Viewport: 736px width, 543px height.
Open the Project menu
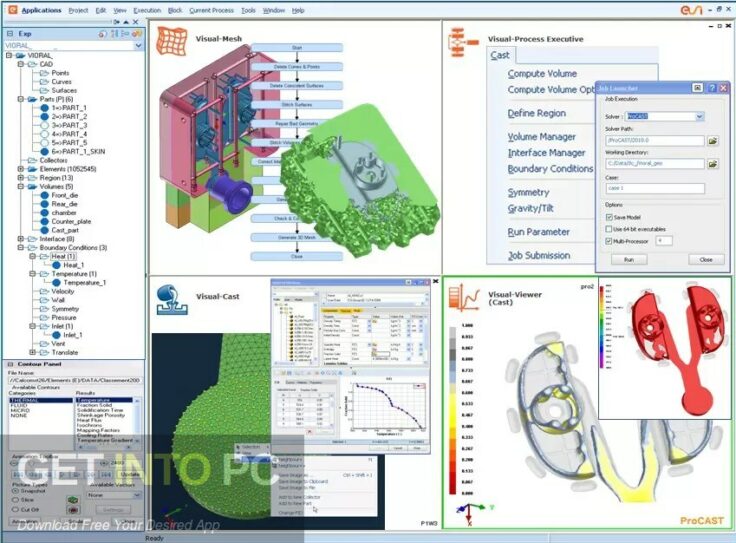pos(78,10)
